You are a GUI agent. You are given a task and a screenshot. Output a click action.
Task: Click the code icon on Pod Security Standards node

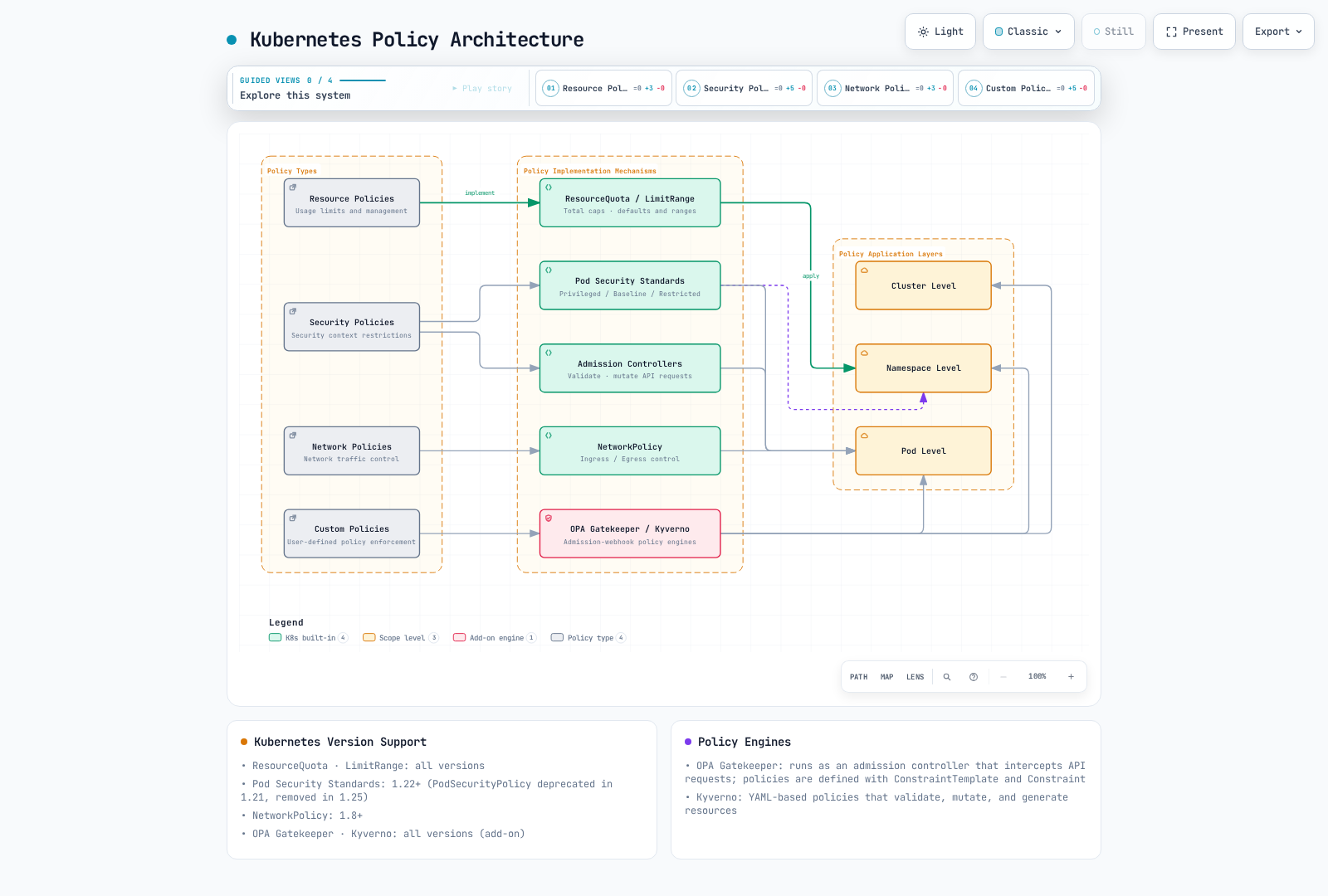coord(549,270)
